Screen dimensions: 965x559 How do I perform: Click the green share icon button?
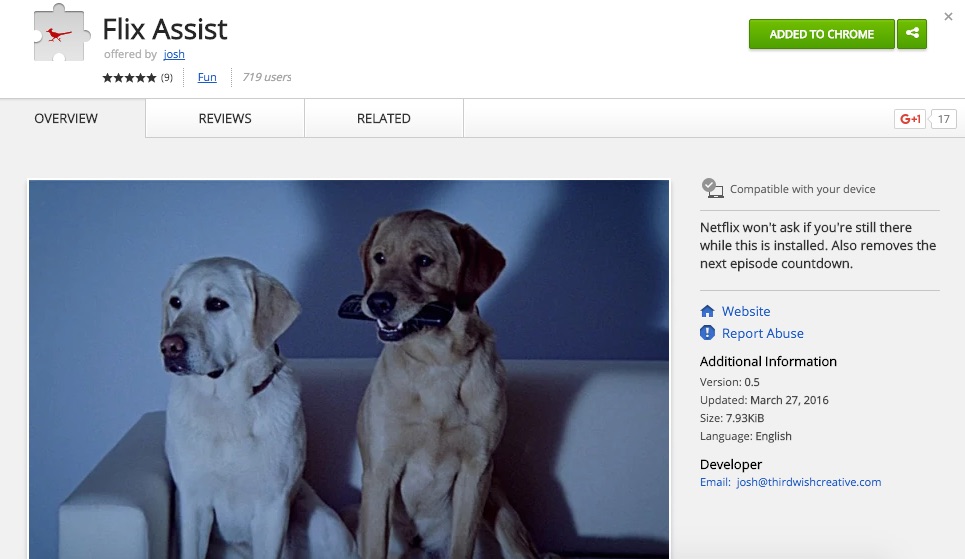tap(912, 34)
